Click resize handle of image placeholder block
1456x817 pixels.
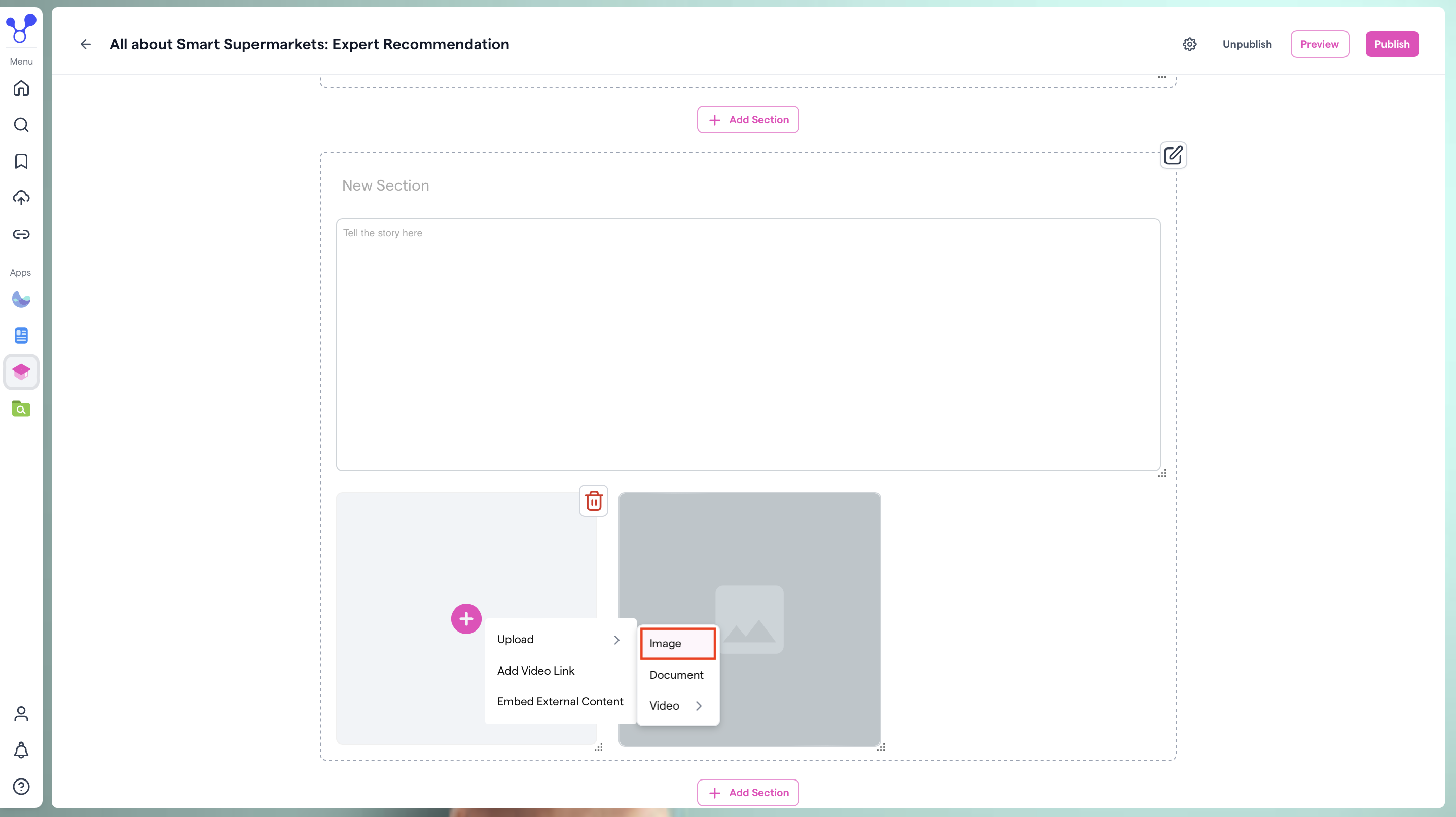tap(881, 747)
